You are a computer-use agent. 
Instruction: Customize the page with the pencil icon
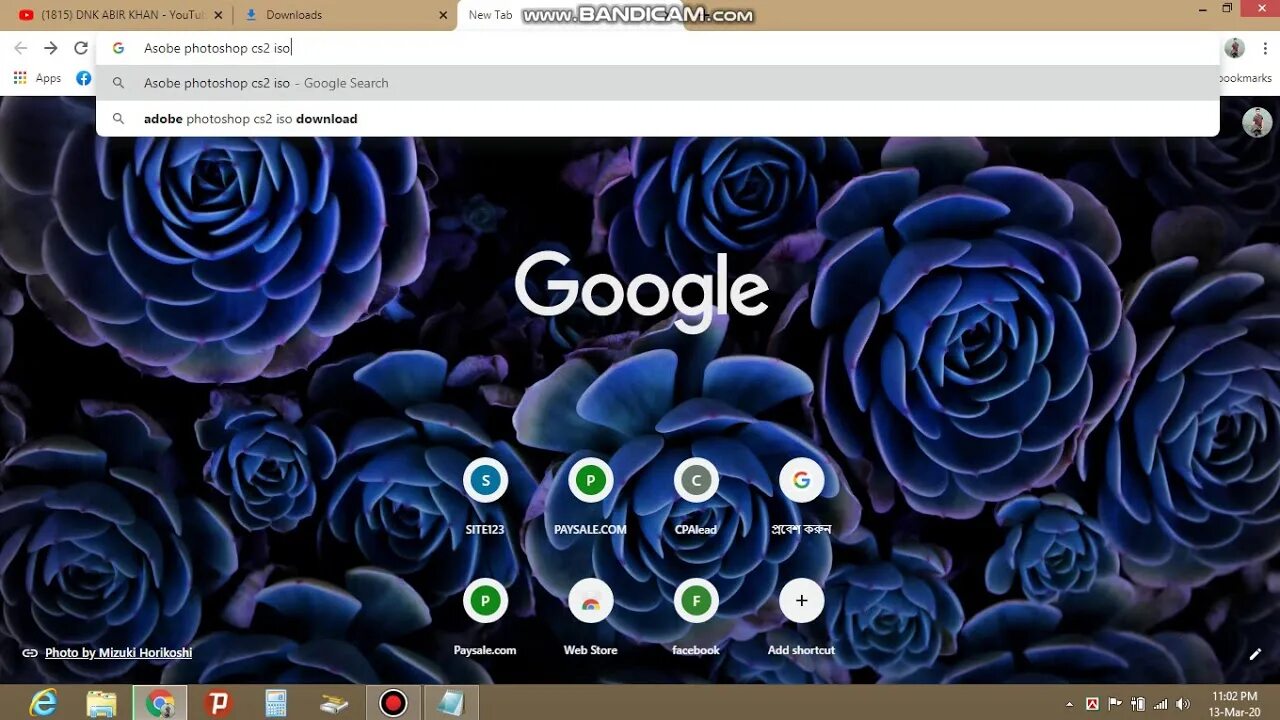[1255, 654]
